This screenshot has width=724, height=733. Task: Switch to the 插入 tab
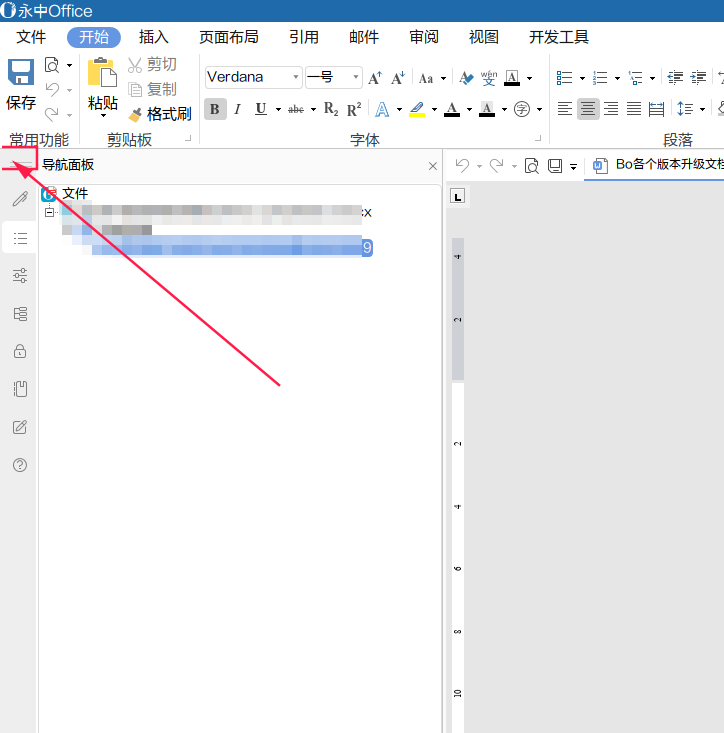pyautogui.click(x=153, y=37)
